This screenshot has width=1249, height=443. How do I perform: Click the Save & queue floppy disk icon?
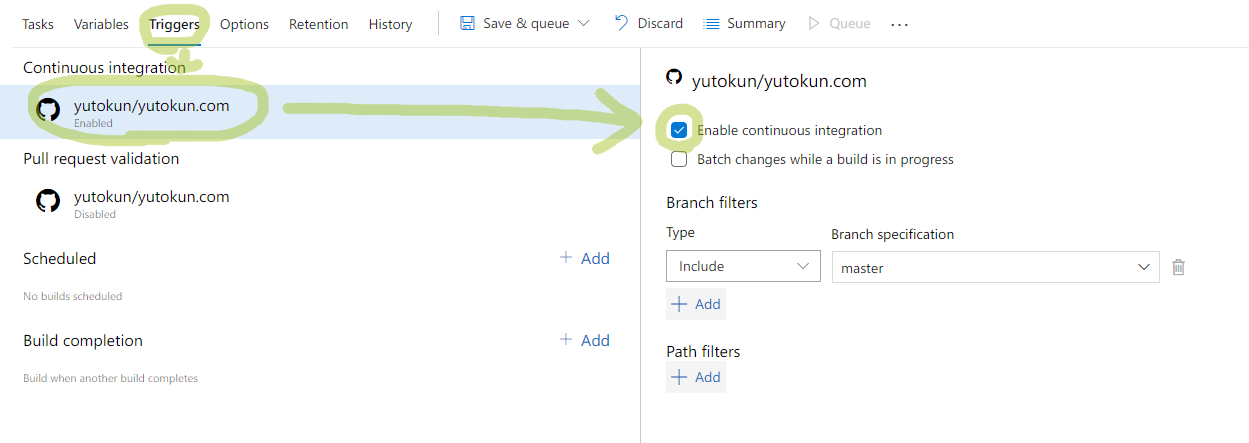(x=467, y=23)
